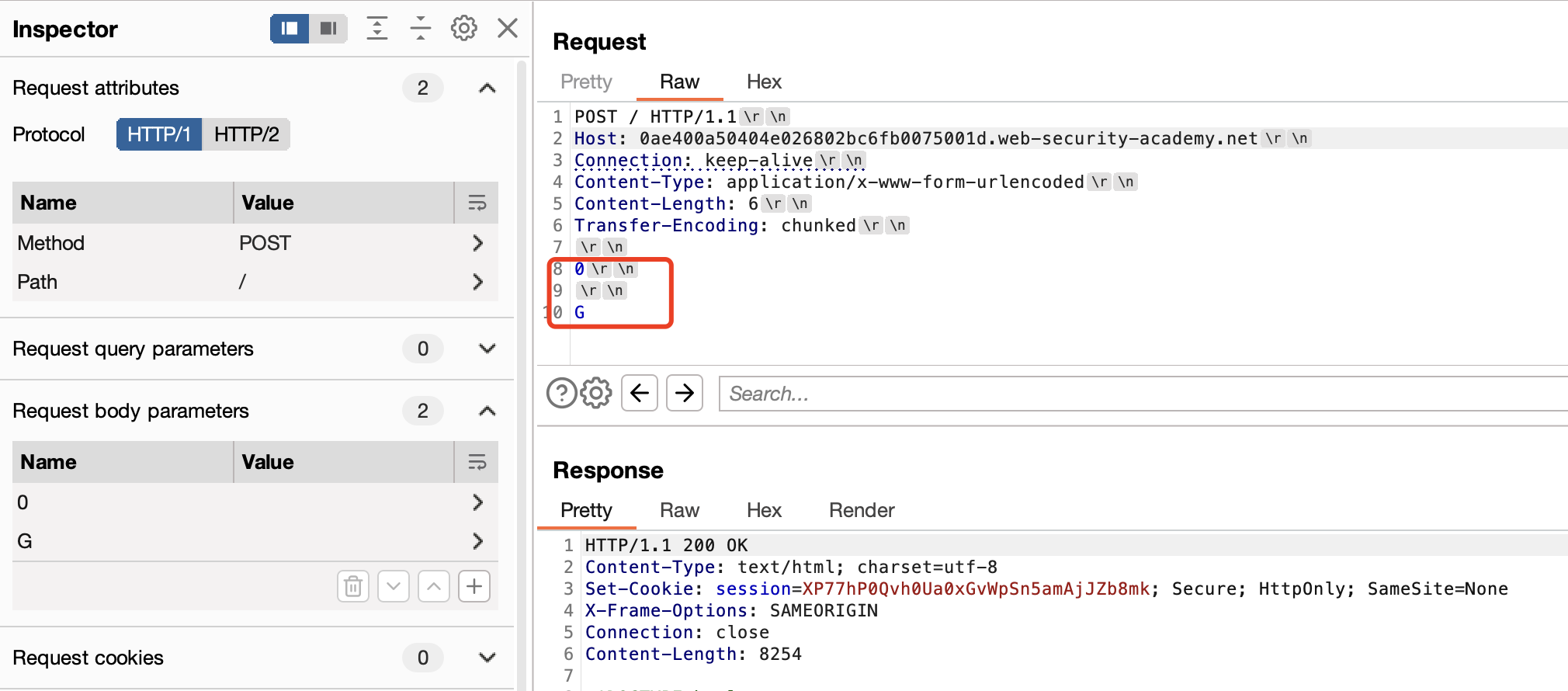
Task: Expand all Inspector sections icon
Action: pyautogui.click(x=377, y=29)
